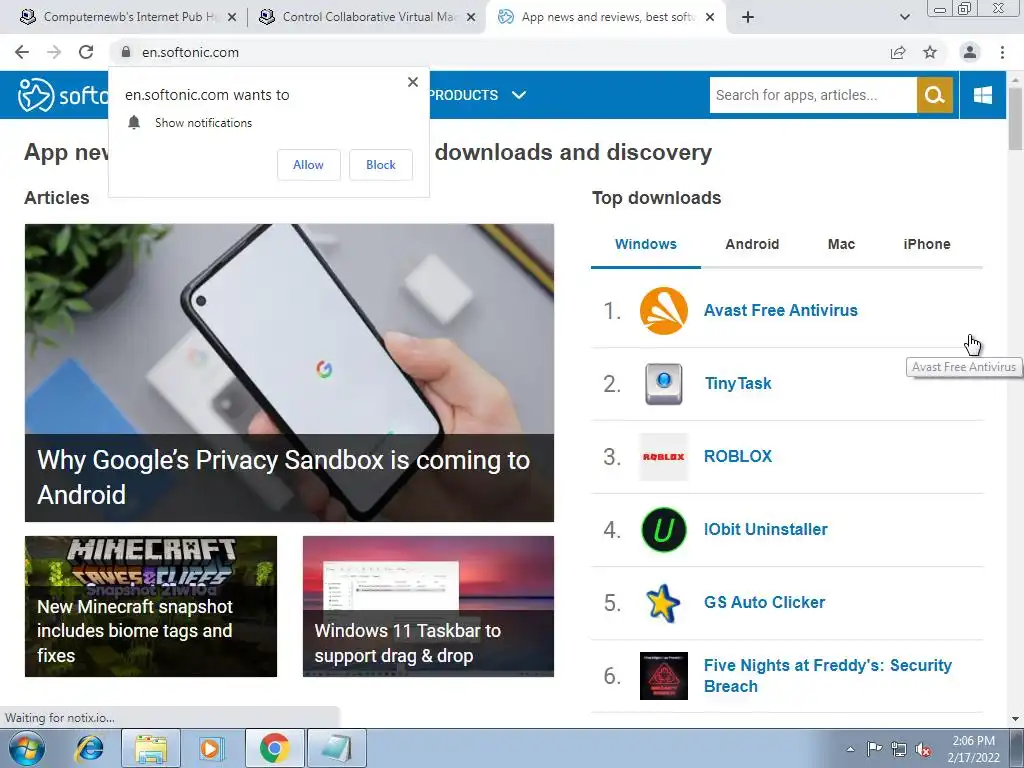The height and width of the screenshot is (768, 1024).
Task: Open the Avast Free Antivirus link
Action: pos(780,311)
